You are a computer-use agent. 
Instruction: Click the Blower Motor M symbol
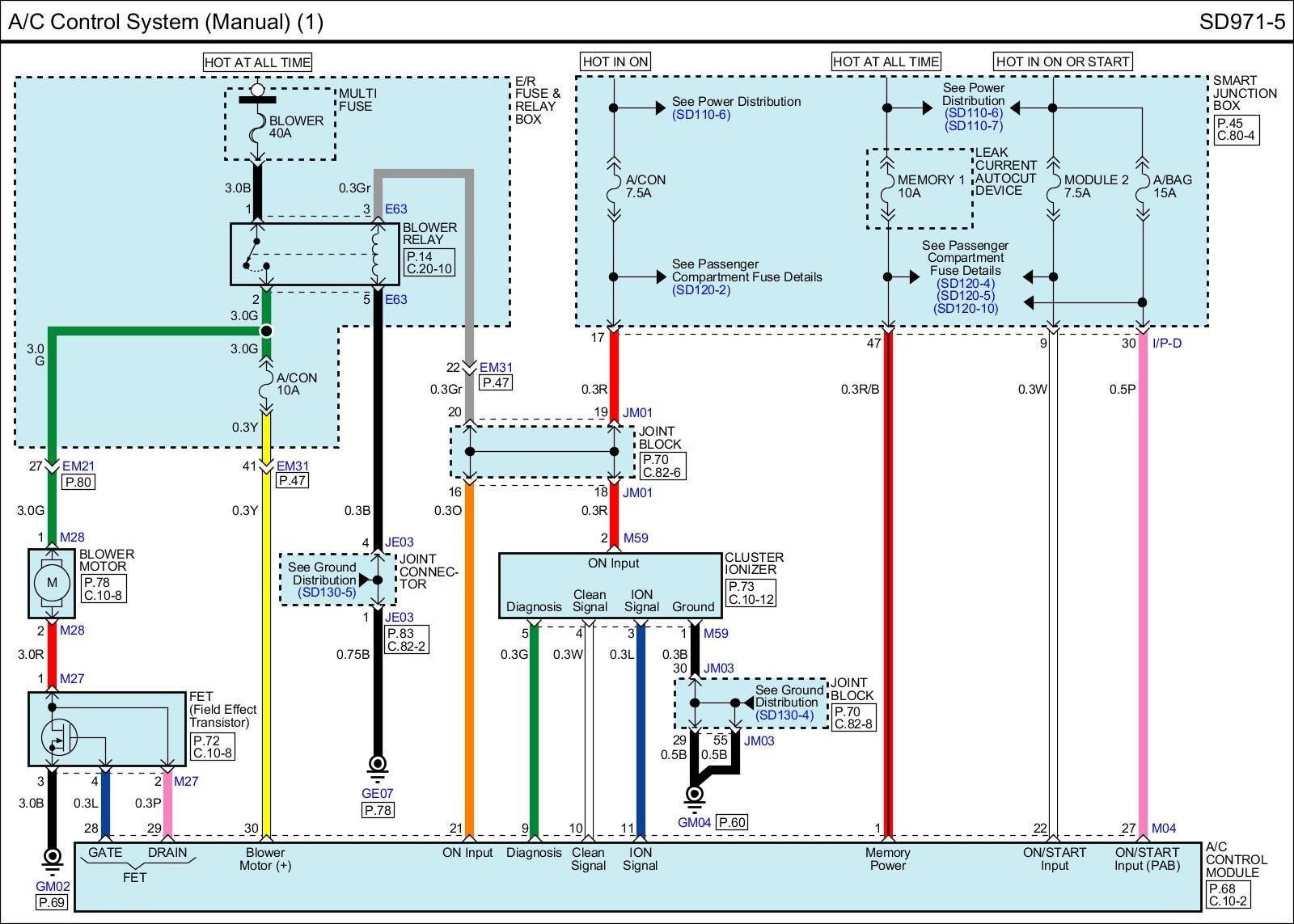[52, 583]
